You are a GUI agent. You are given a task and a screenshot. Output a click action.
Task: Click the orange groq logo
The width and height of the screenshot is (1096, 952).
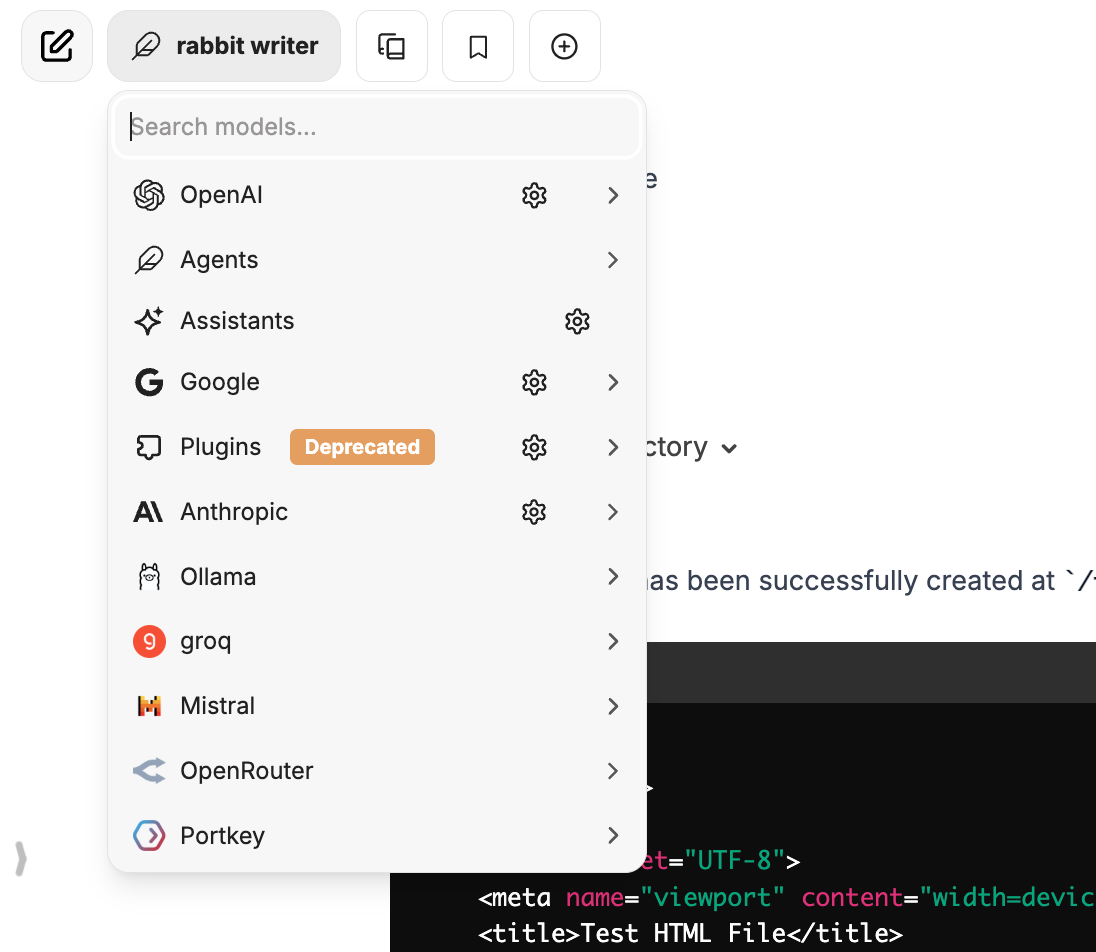tap(149, 642)
